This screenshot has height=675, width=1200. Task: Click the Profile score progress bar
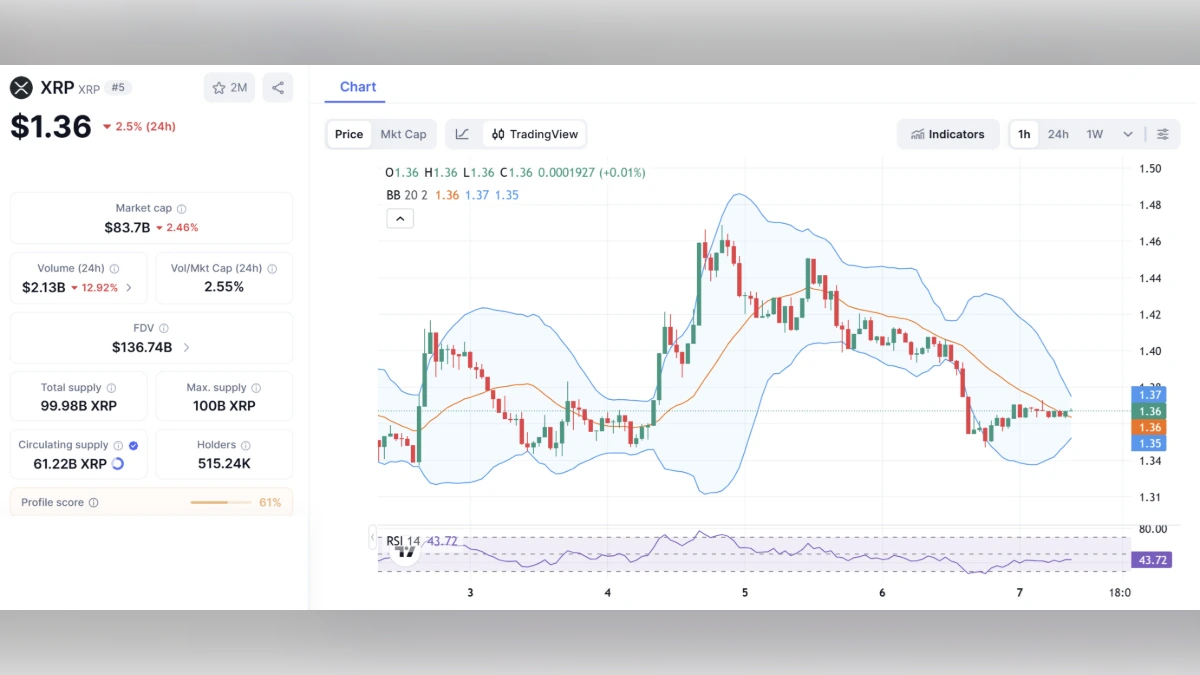pyautogui.click(x=220, y=502)
